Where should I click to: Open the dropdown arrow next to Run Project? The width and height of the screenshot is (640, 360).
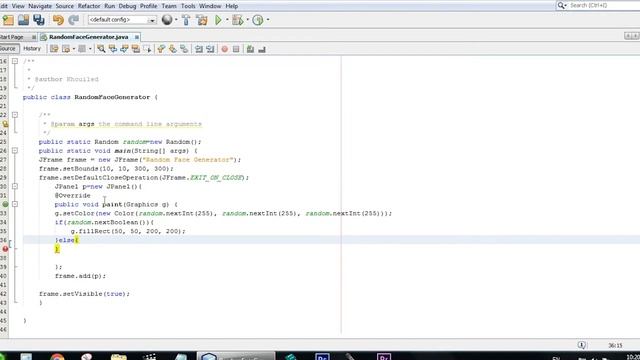[x=227, y=20]
